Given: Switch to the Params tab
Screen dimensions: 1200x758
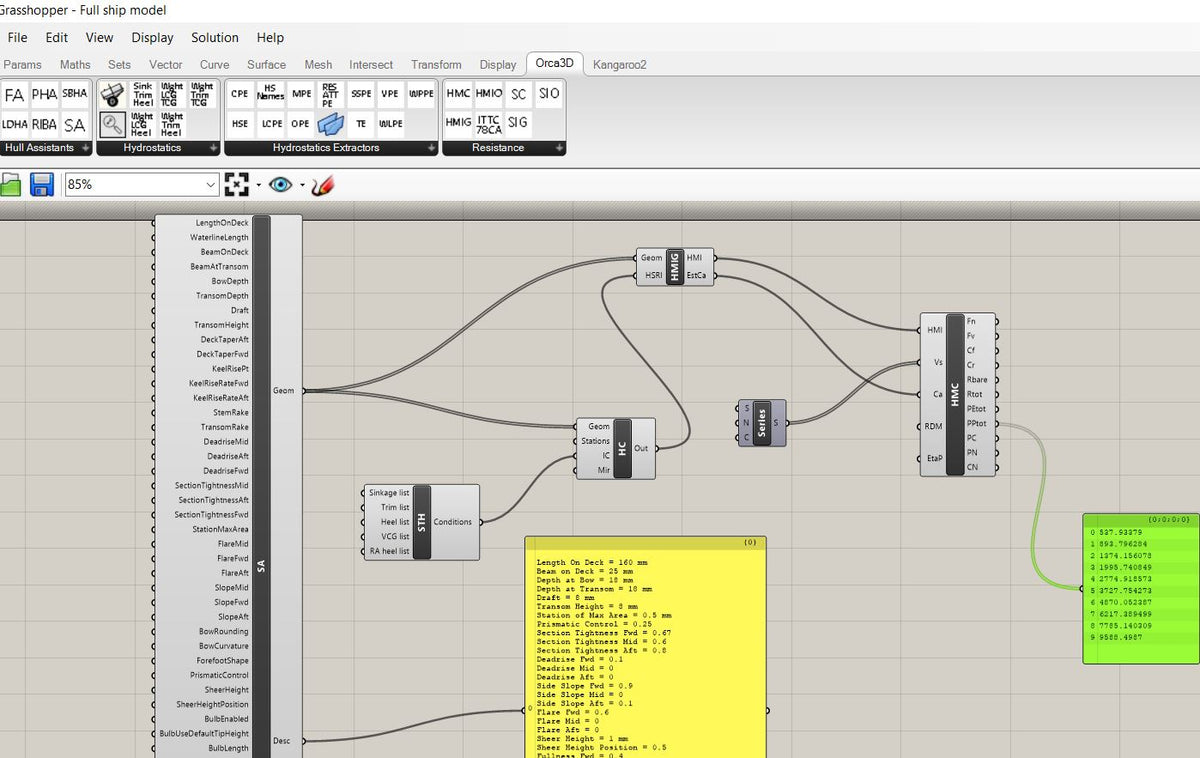Looking at the screenshot, I should [22, 64].
